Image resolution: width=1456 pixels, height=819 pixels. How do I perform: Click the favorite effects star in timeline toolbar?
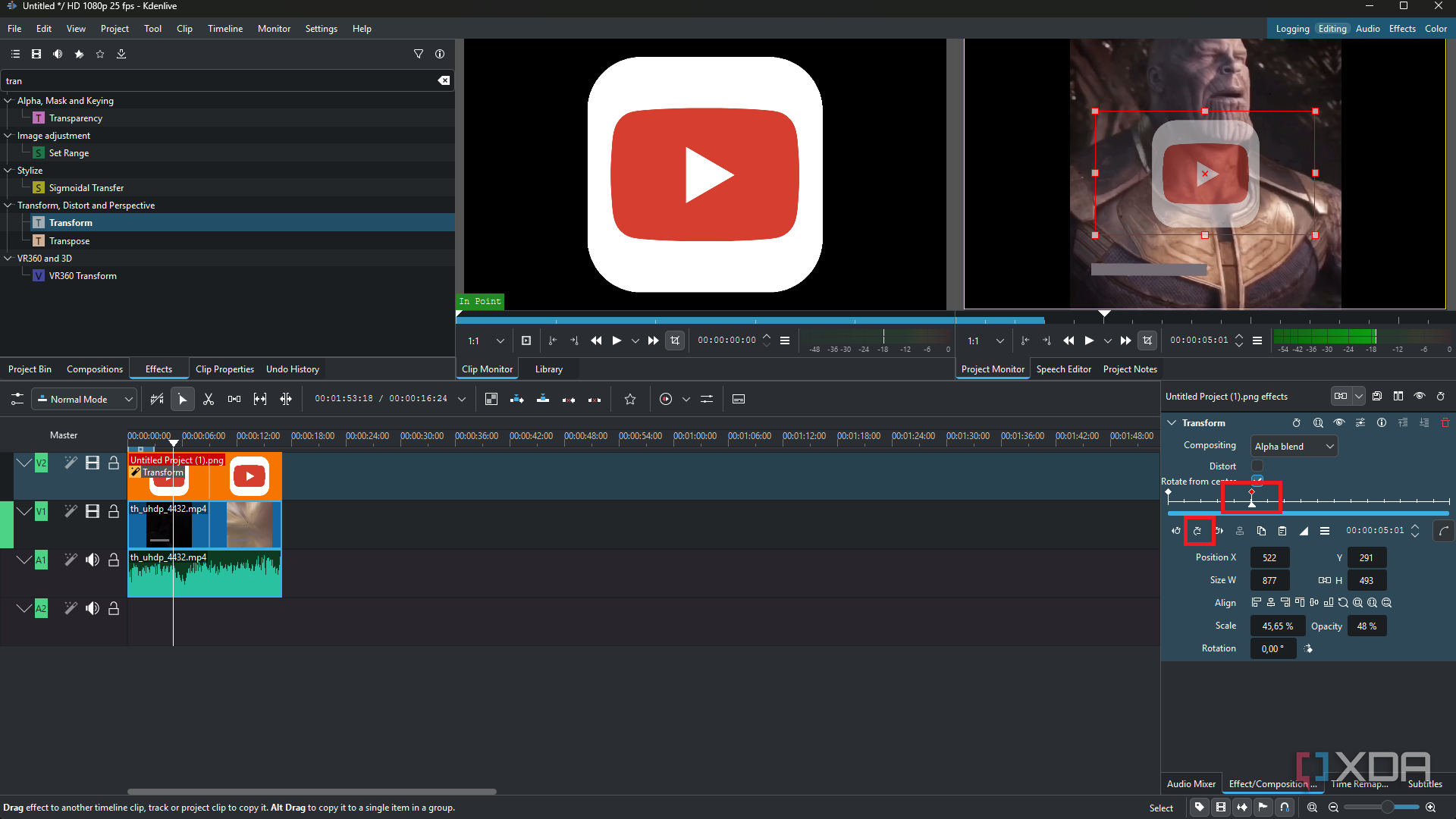(630, 399)
